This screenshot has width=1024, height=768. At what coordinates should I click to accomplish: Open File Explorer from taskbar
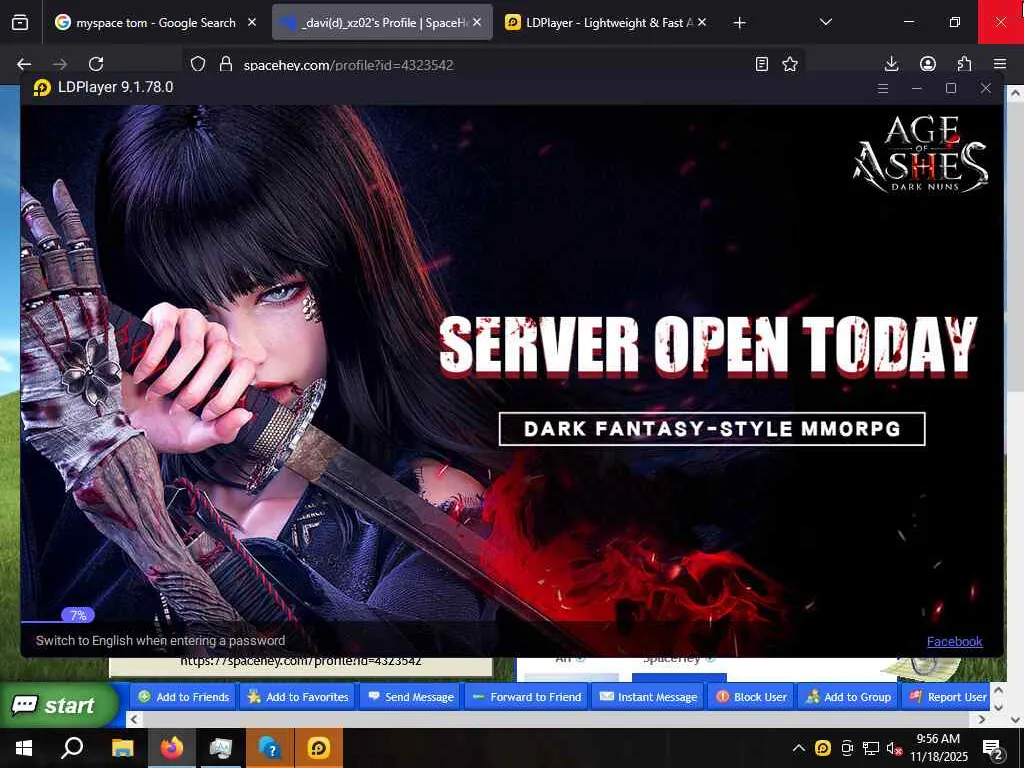pyautogui.click(x=122, y=748)
